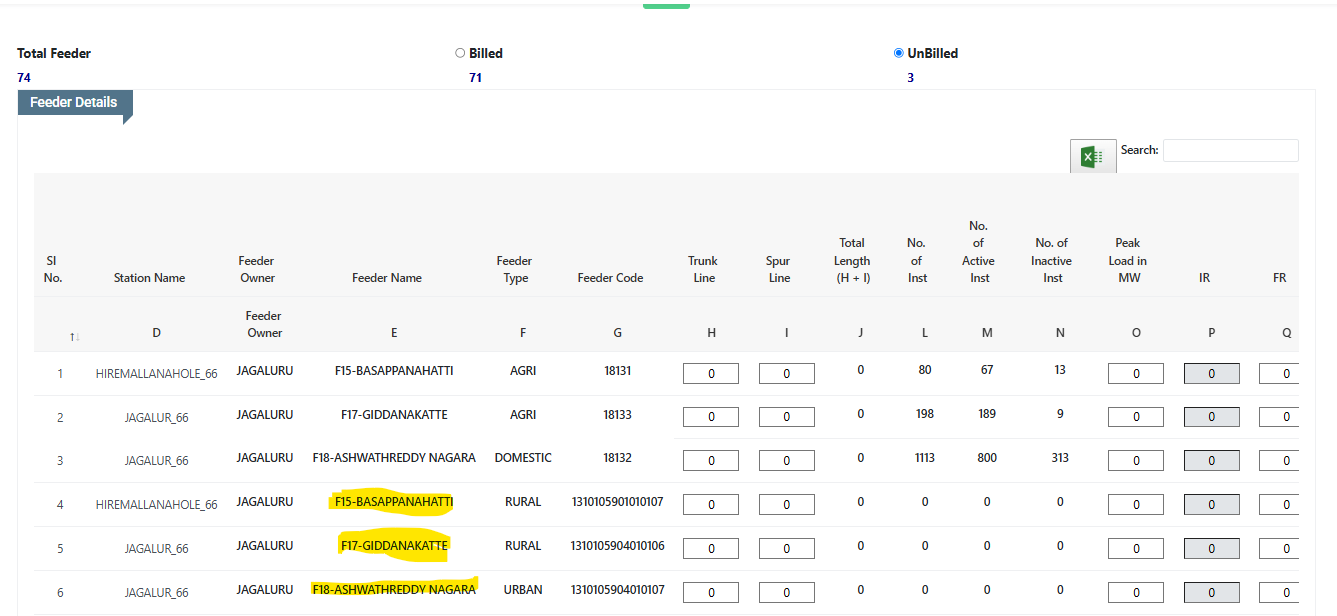Click the No. of Inactive Inst header
The image size is (1337, 616).
(1052, 261)
